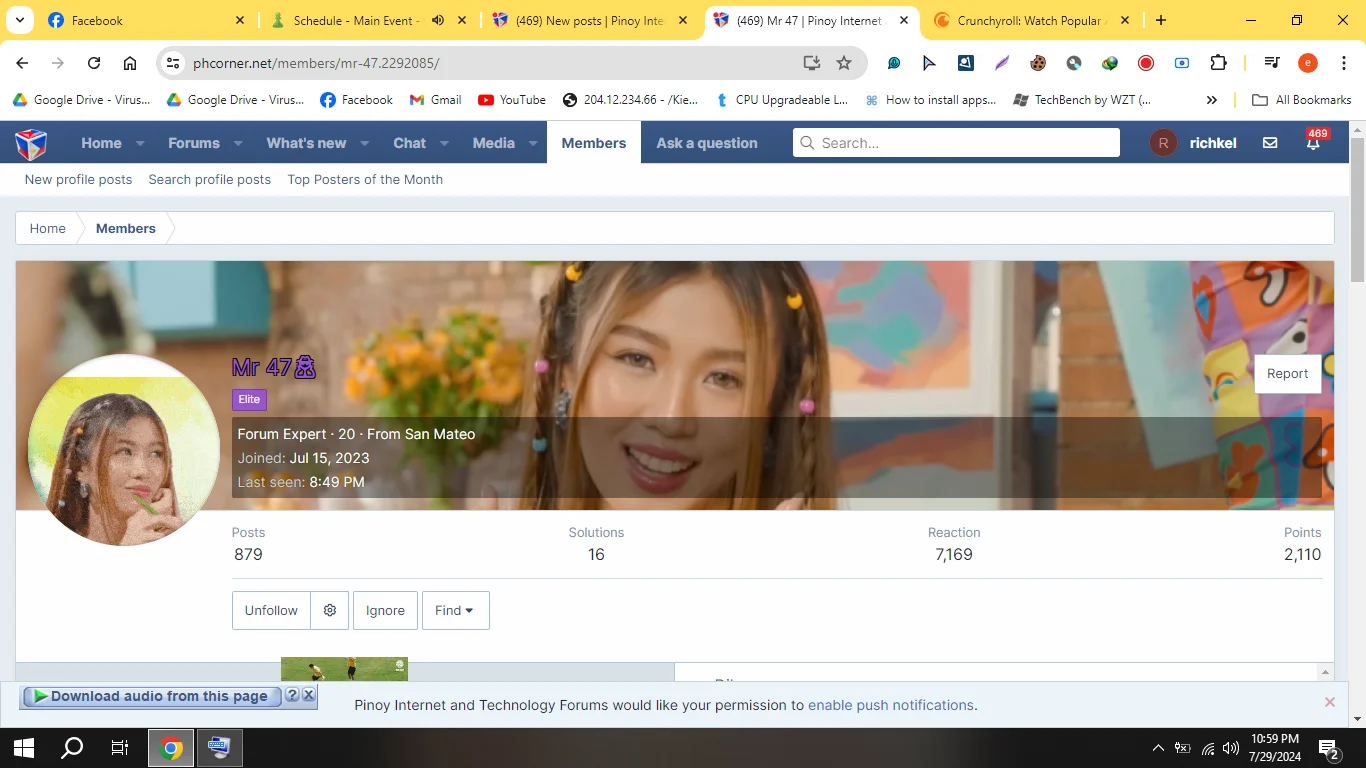Open Gmail bookmark
The image size is (1366, 768).
point(435,100)
